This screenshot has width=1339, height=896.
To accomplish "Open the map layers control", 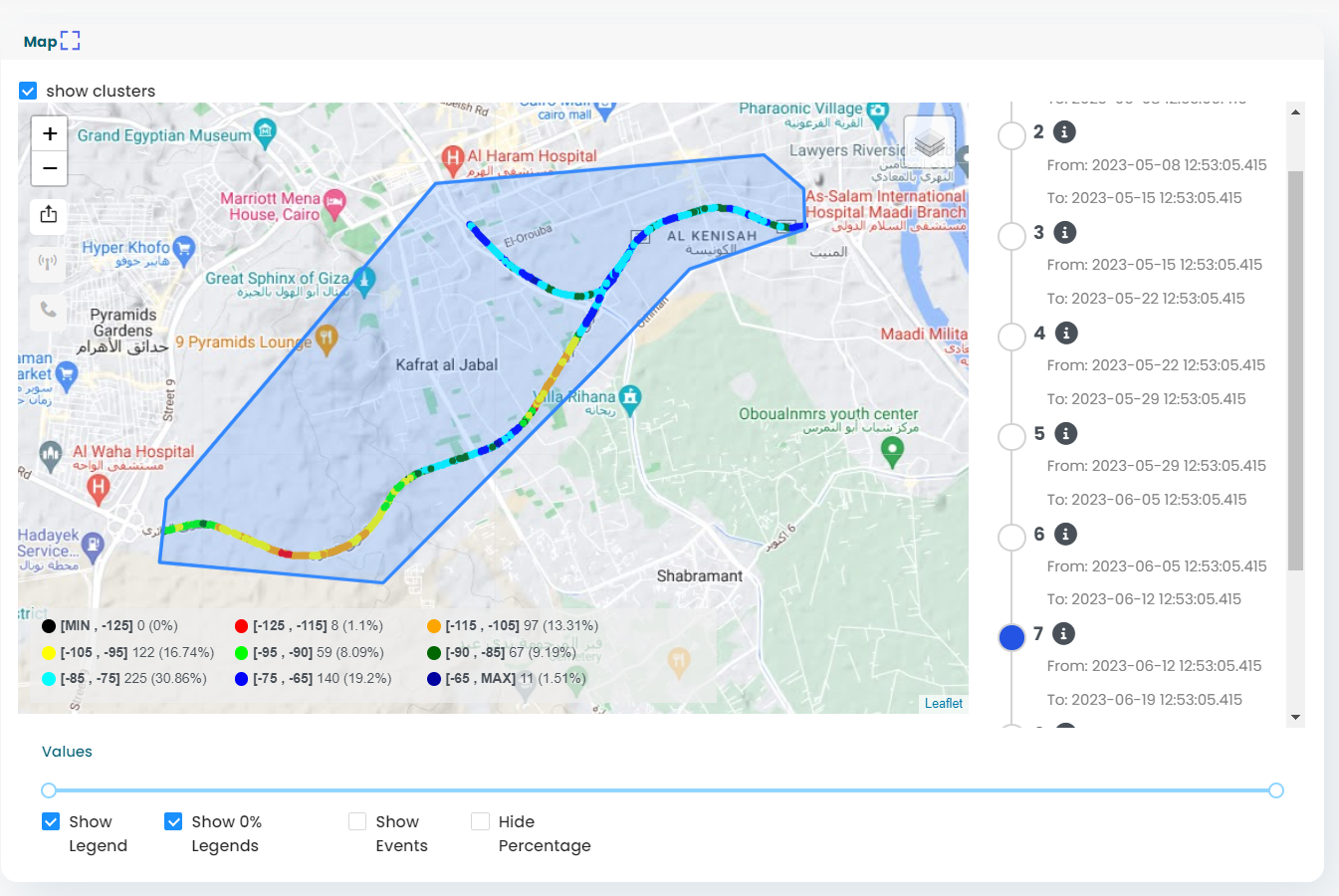I will pyautogui.click(x=930, y=142).
